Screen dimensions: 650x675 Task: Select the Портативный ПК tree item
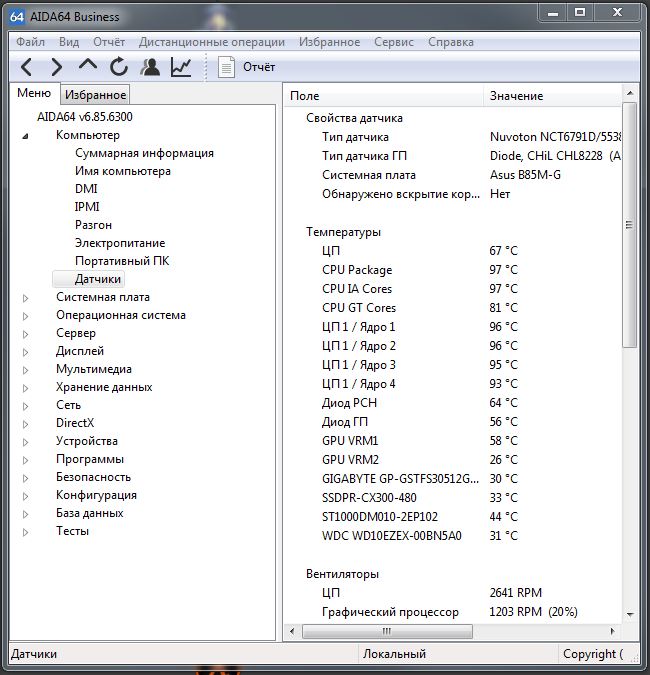tap(122, 261)
